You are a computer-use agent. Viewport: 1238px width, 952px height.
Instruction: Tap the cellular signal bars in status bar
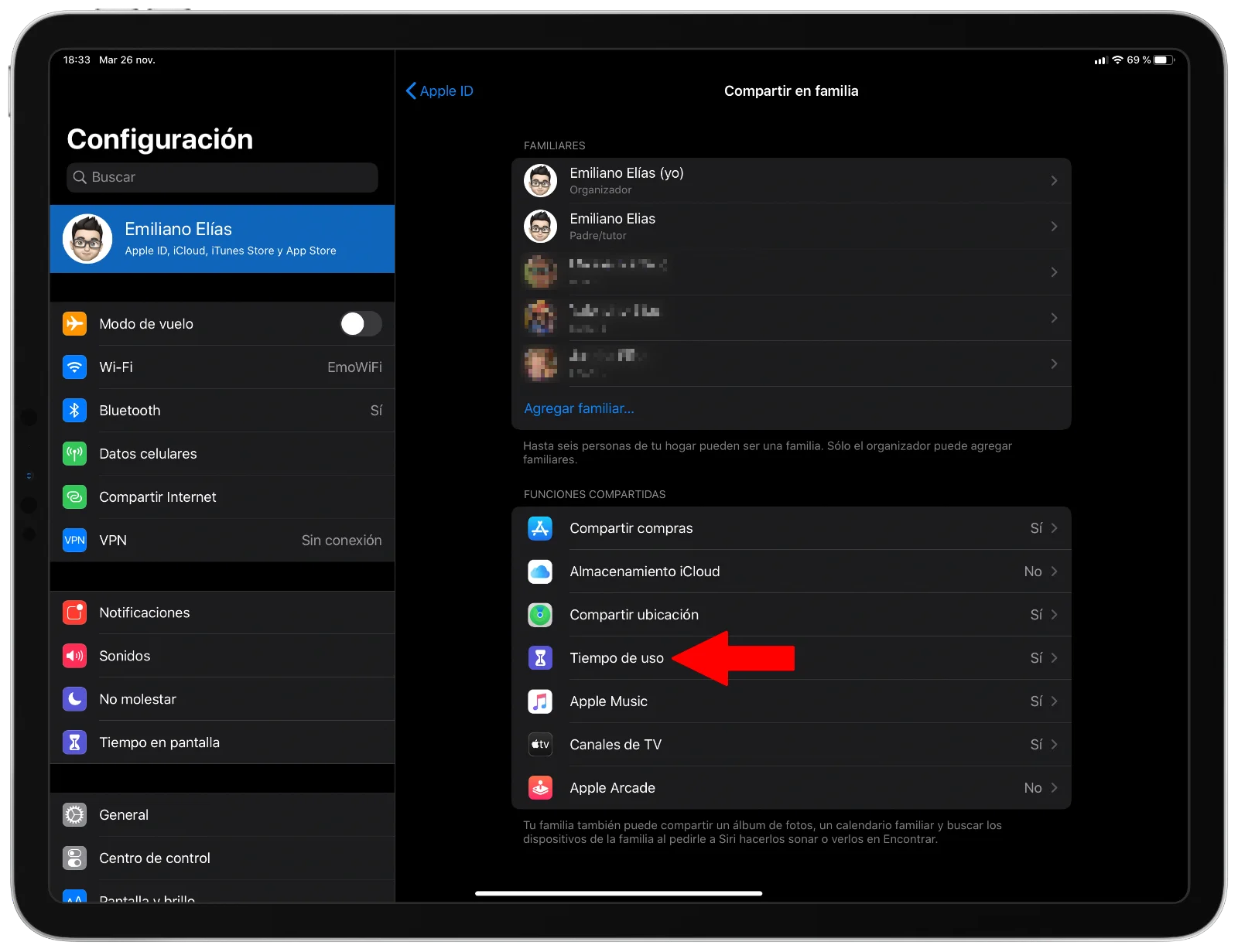click(x=1100, y=60)
